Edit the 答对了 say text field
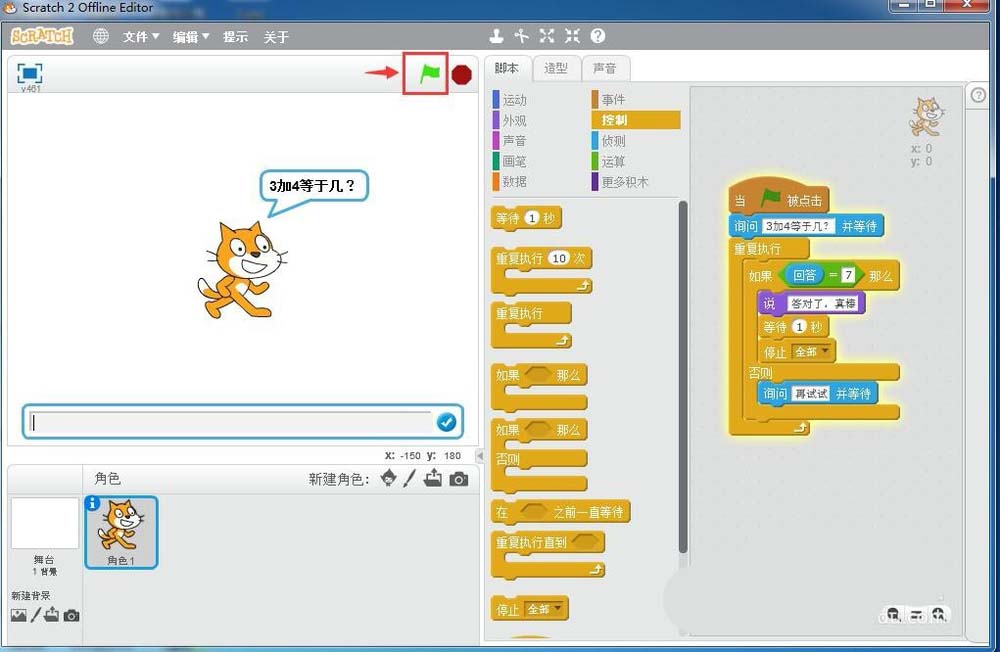The image size is (1000, 652). tap(823, 304)
